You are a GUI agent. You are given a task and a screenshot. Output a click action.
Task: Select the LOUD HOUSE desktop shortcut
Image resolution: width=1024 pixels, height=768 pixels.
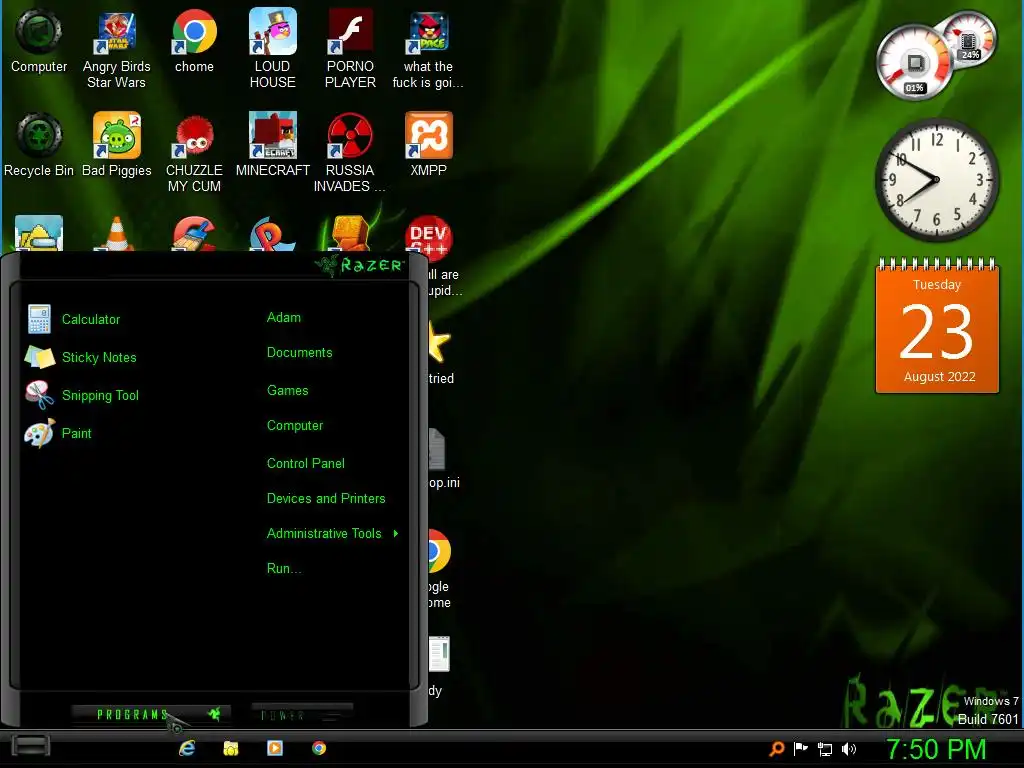272,50
